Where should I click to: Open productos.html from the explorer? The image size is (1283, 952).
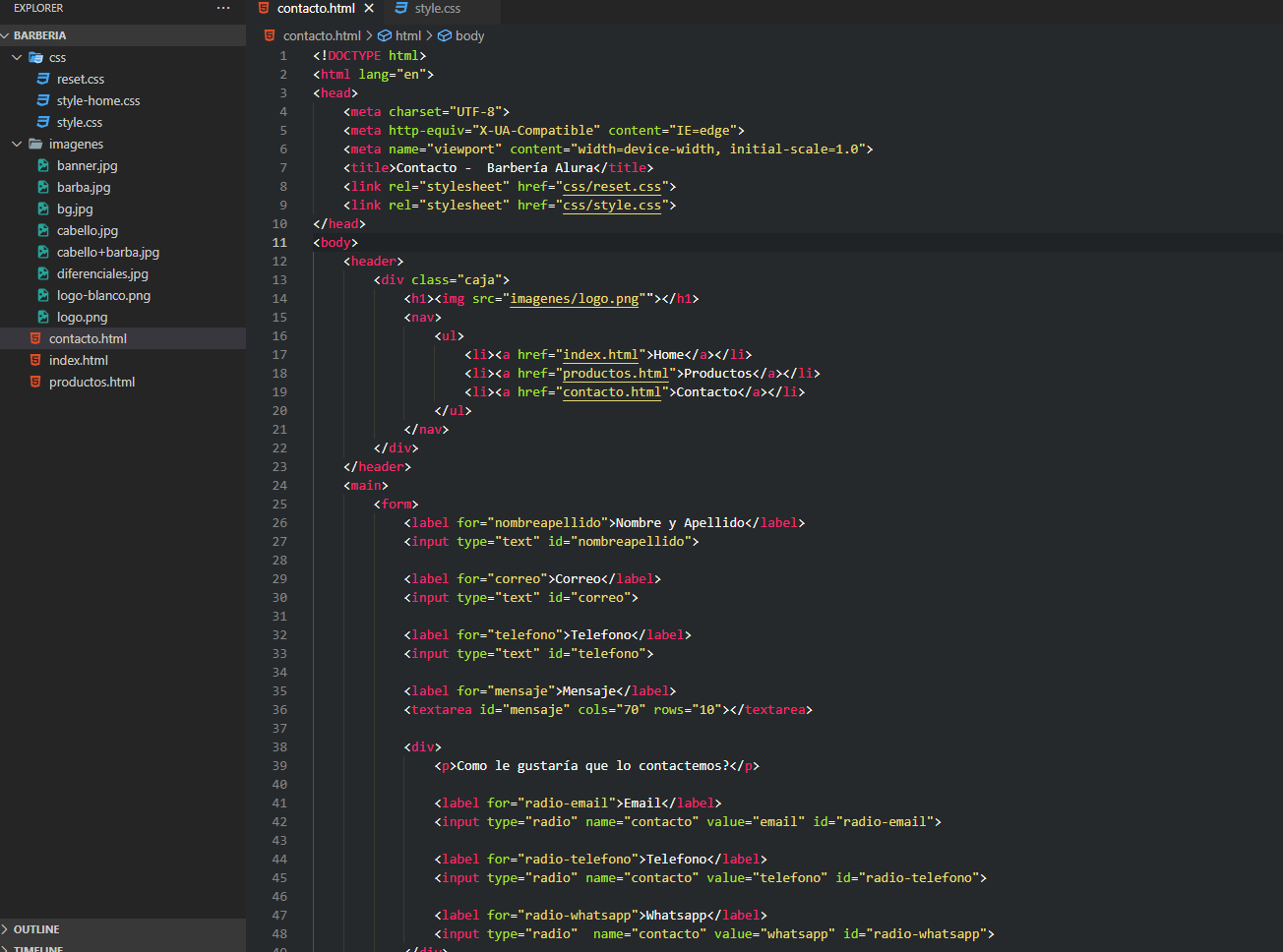[x=92, y=382]
